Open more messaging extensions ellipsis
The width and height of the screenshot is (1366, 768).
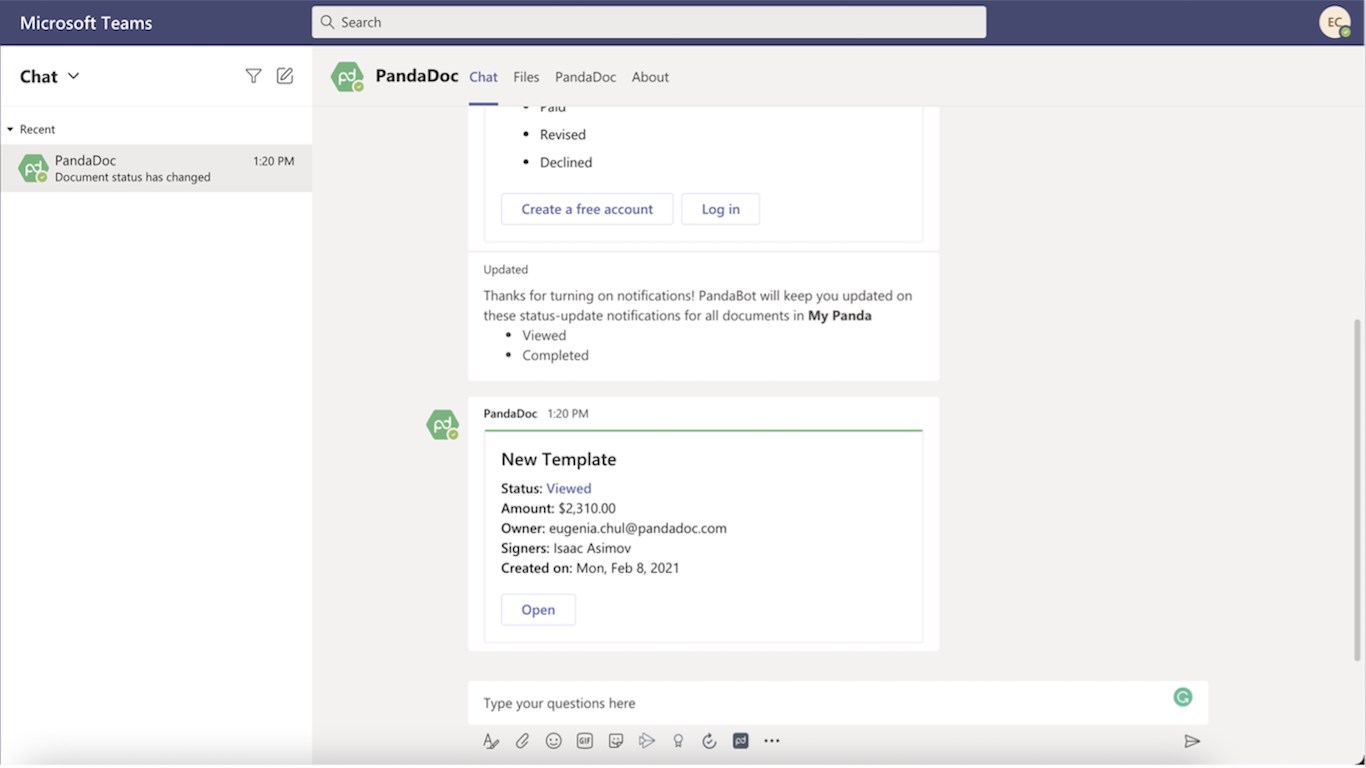772,741
